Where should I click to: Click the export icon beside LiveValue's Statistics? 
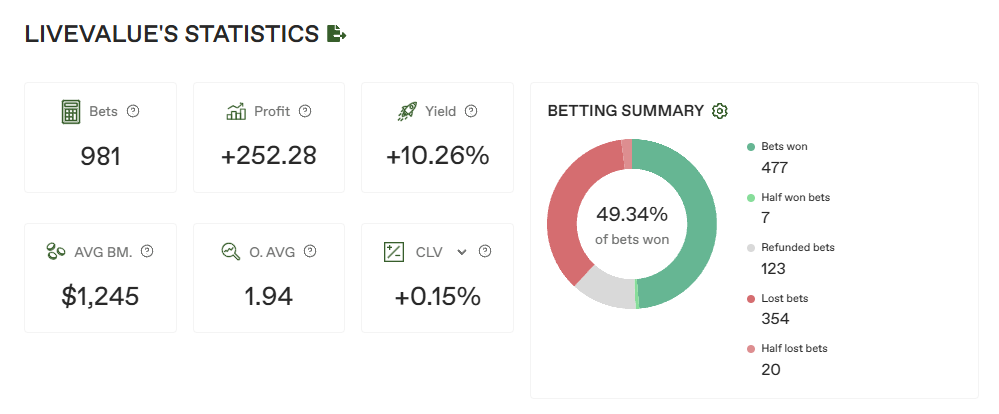pyautogui.click(x=337, y=34)
